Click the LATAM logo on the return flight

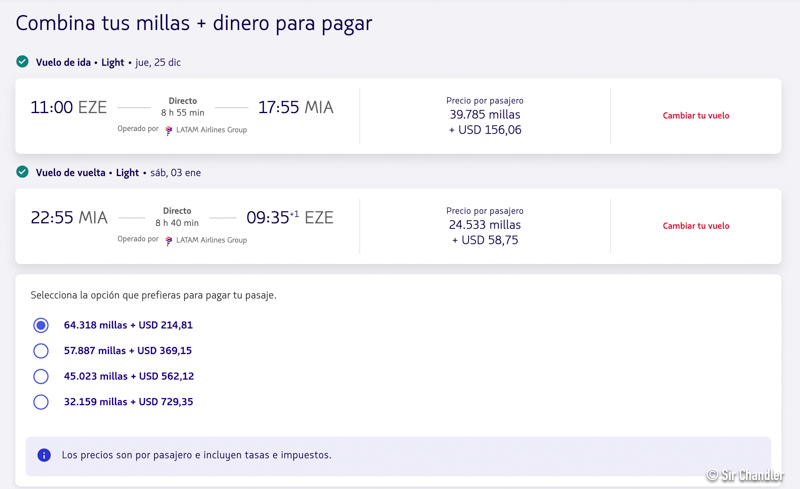coord(169,240)
